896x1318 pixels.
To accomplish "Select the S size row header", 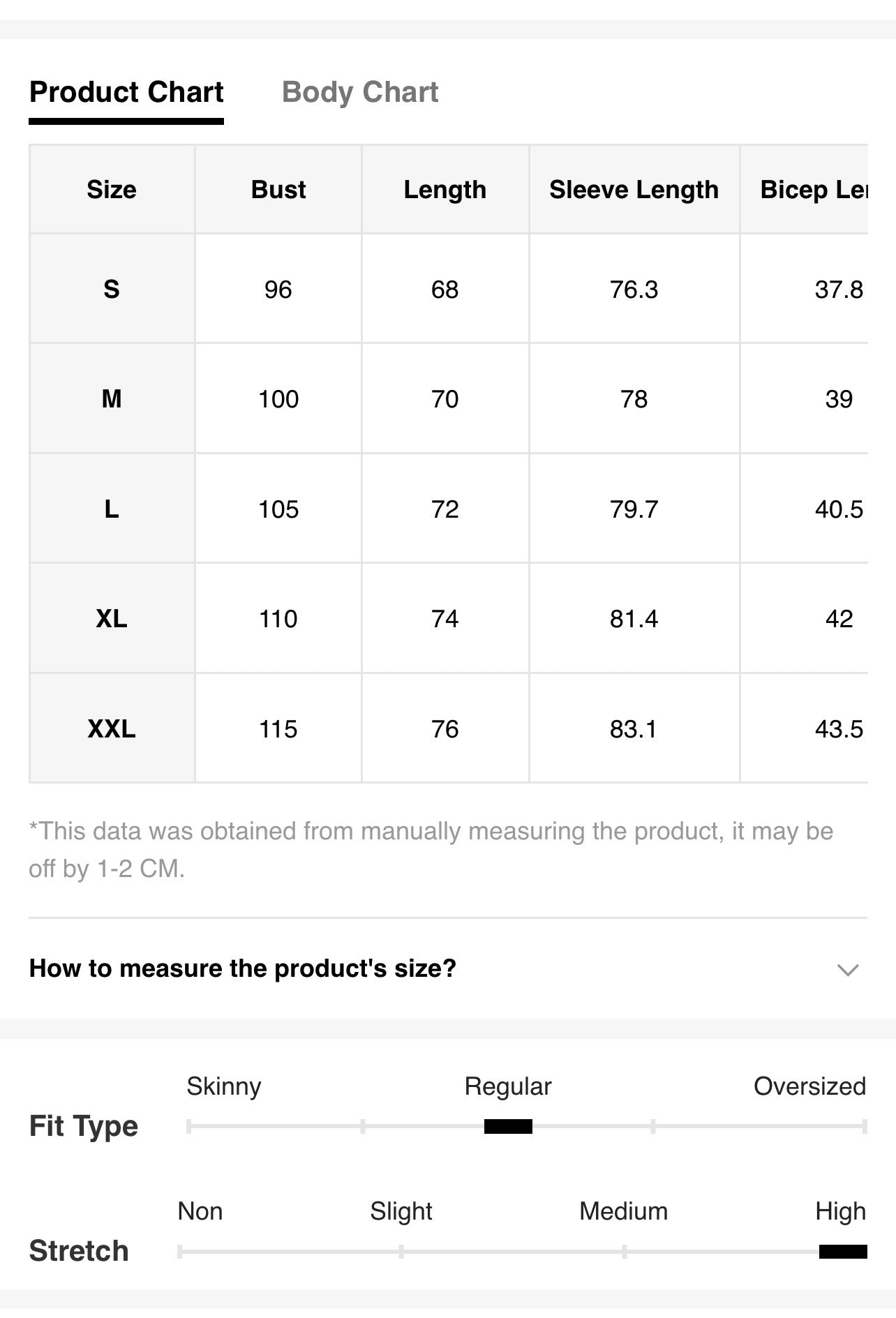I will coord(112,289).
